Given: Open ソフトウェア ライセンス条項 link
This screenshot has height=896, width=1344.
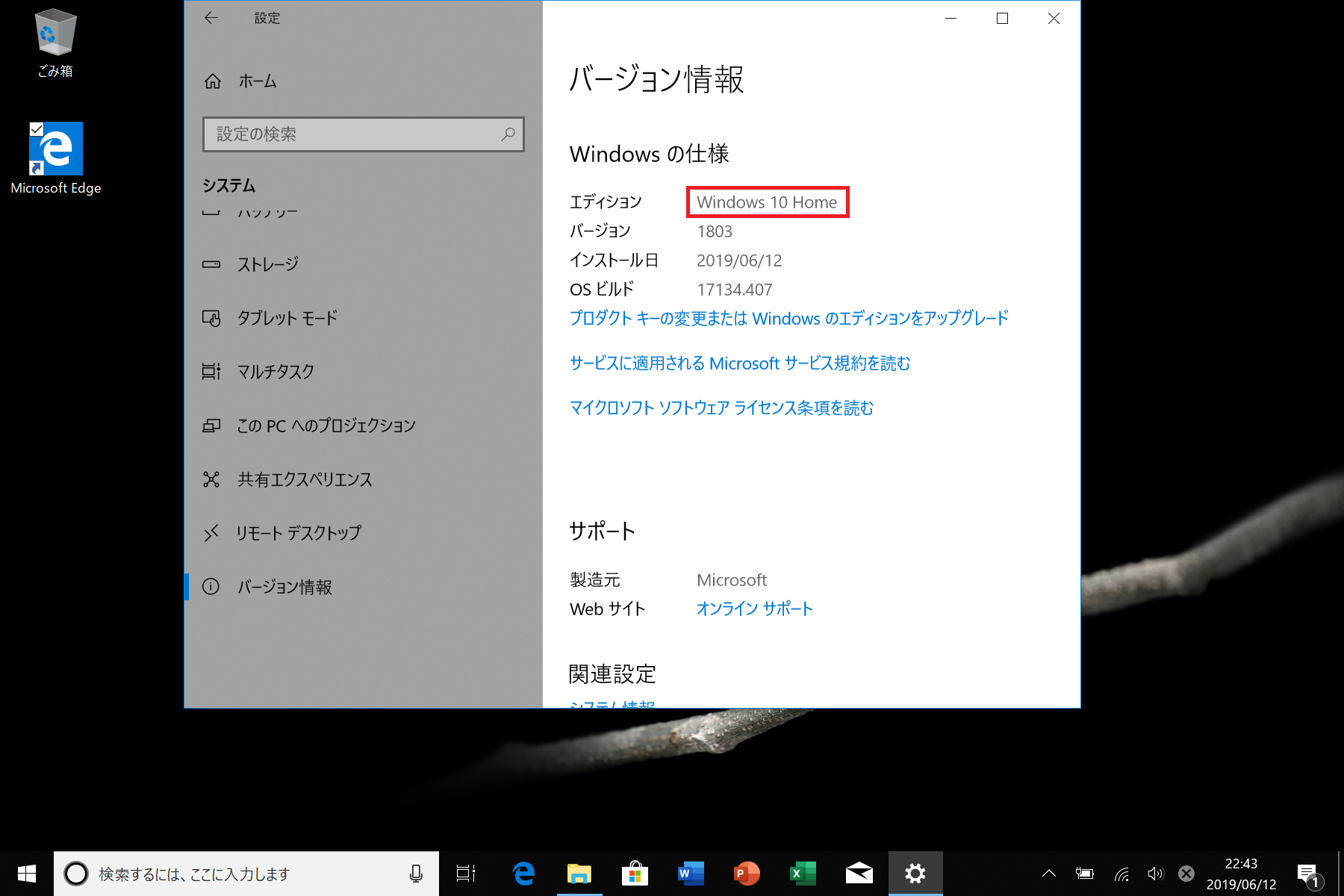Looking at the screenshot, I should [x=721, y=408].
